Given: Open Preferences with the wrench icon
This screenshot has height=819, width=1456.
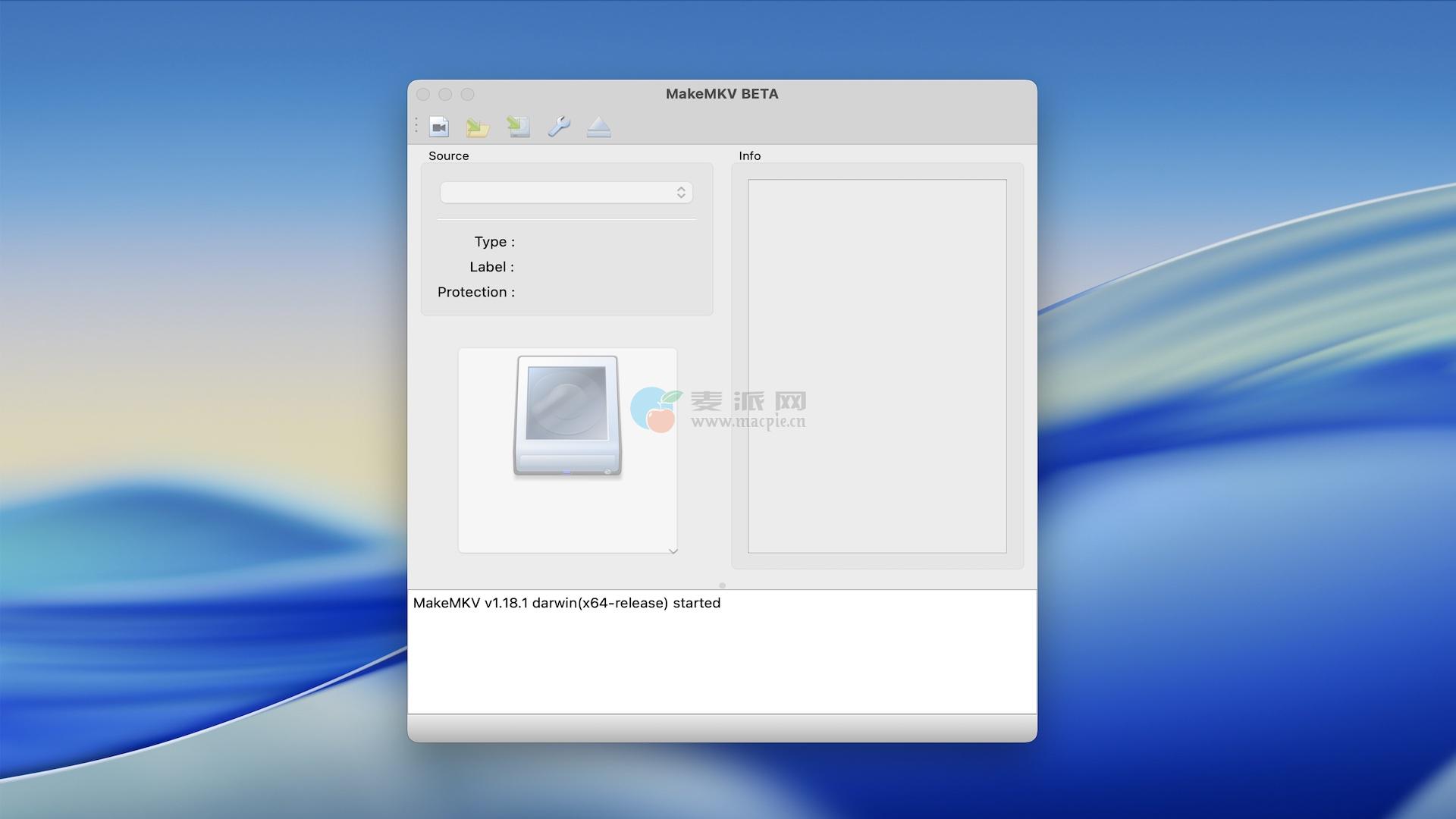Looking at the screenshot, I should coord(559,127).
